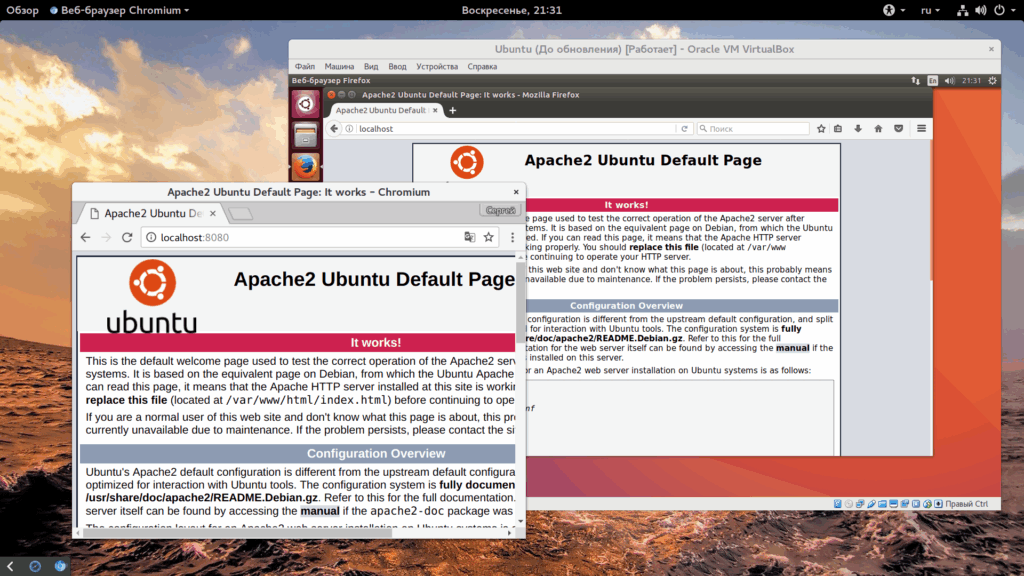Viewport: 1024px width, 576px height.
Task: Open the Устройства menu in VirtualBox
Action: pos(437,67)
